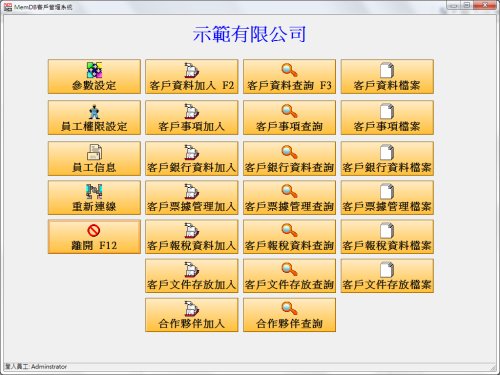
Task: Open 客戶文件存放檔案 button
Action: [x=387, y=276]
